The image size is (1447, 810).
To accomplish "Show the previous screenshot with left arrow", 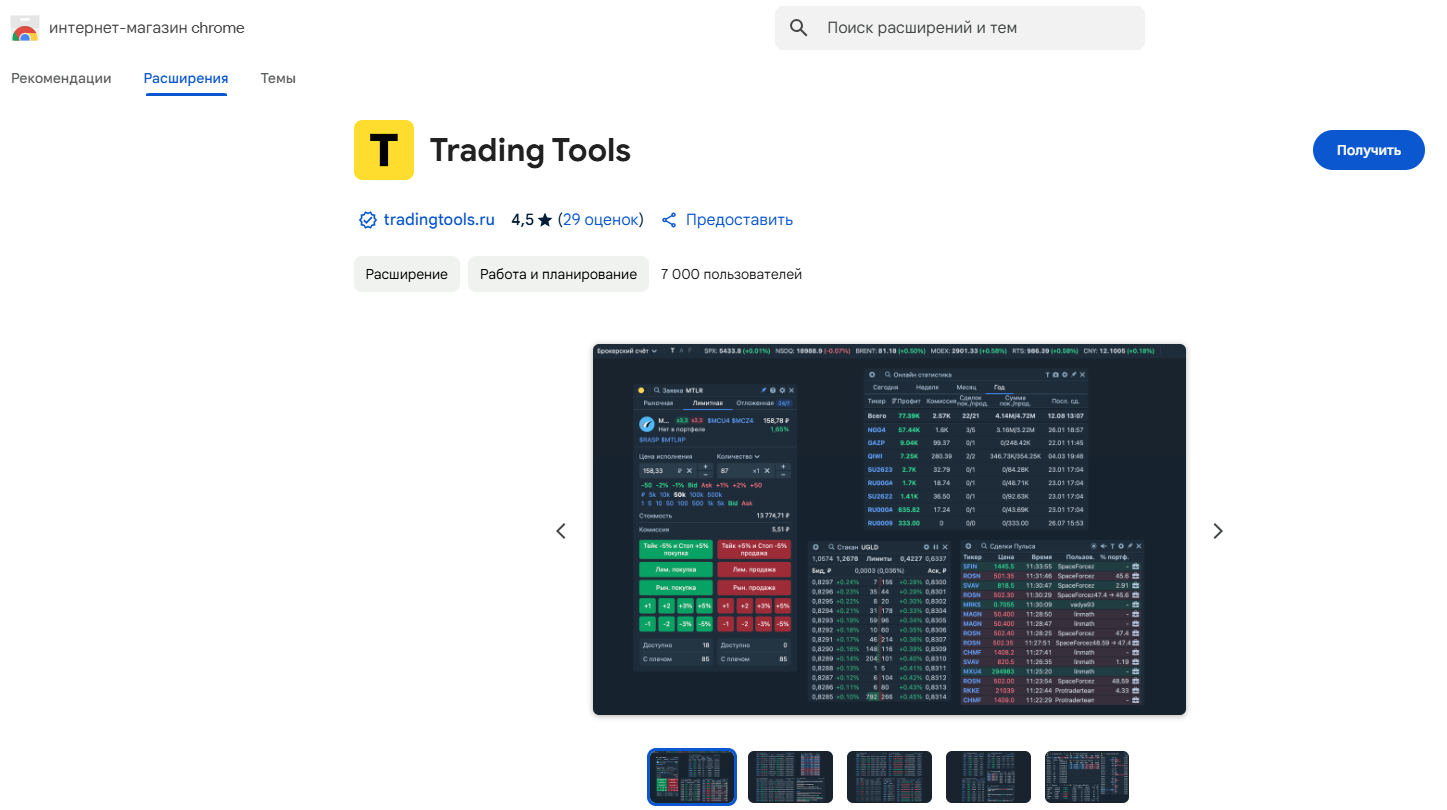I will [x=561, y=531].
